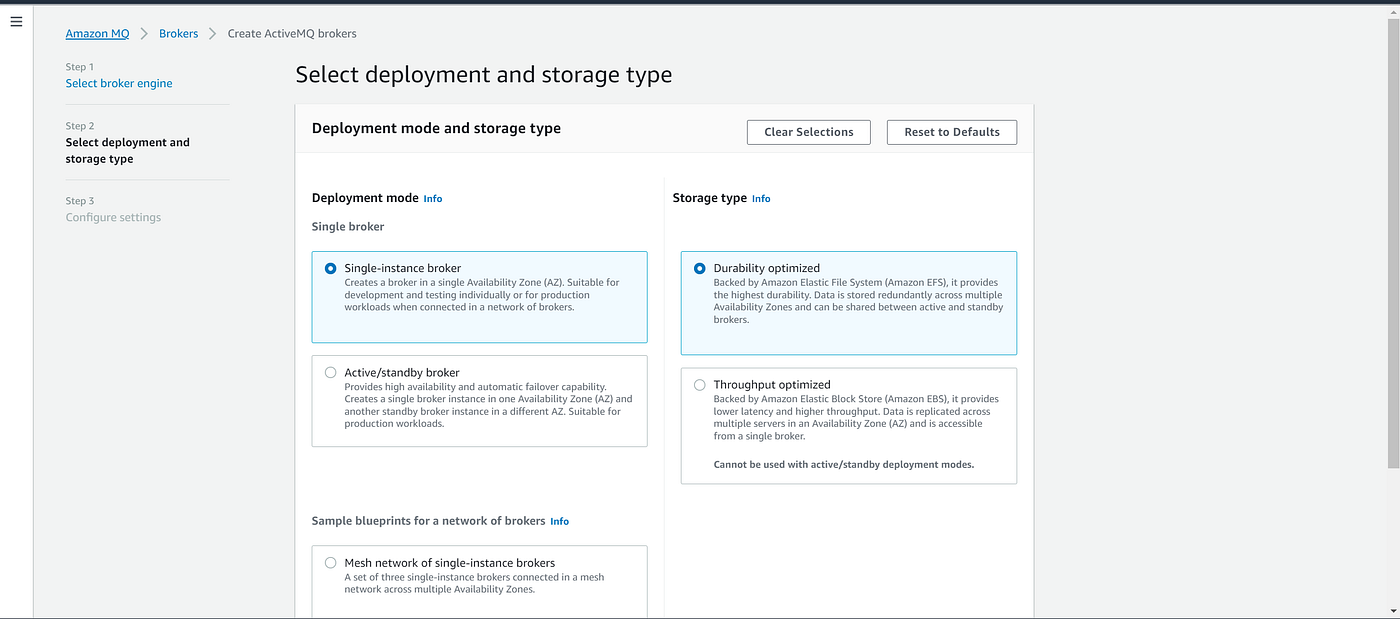Click Step 3 Configure settings

point(113,217)
